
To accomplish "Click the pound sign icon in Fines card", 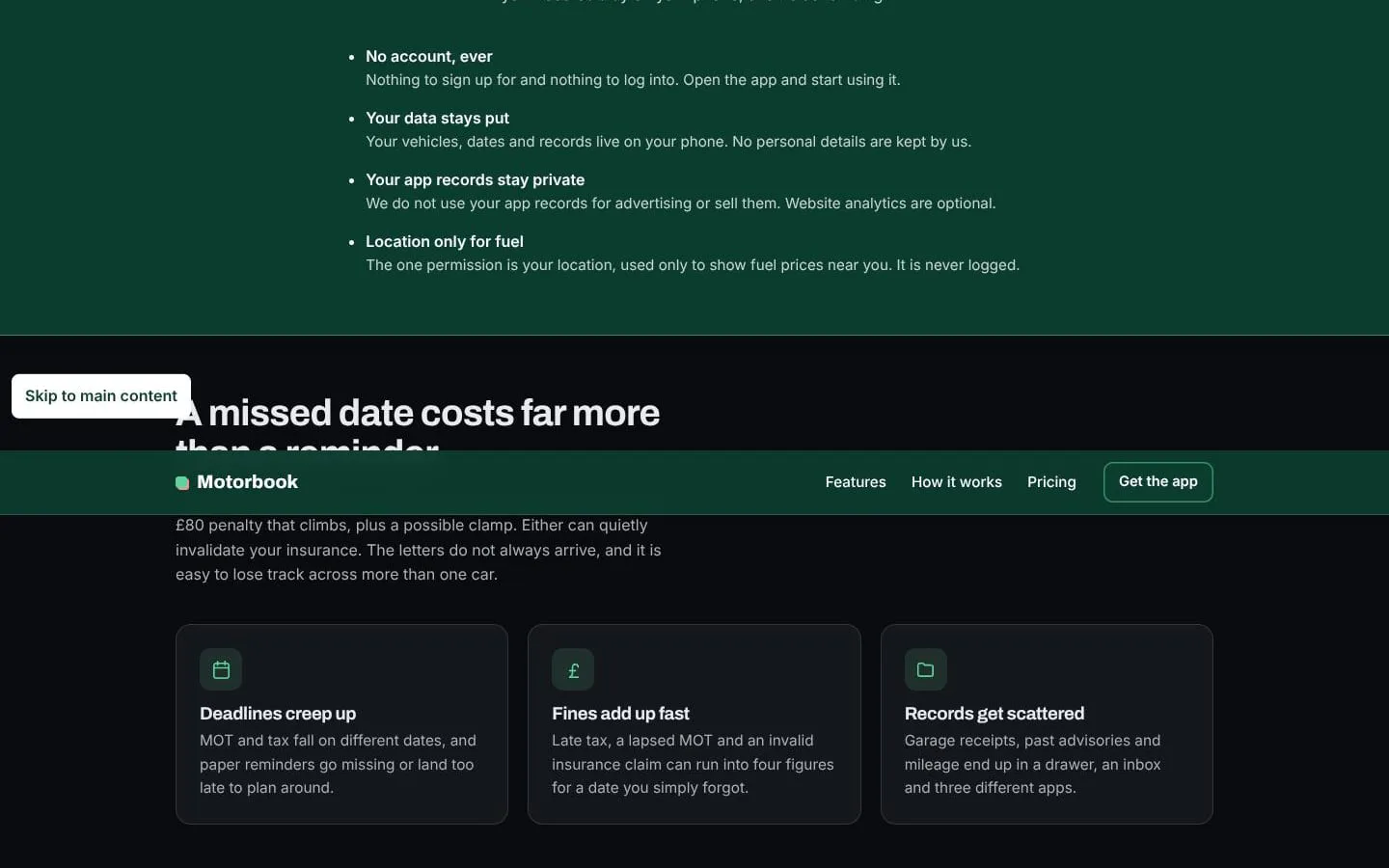I will point(573,669).
